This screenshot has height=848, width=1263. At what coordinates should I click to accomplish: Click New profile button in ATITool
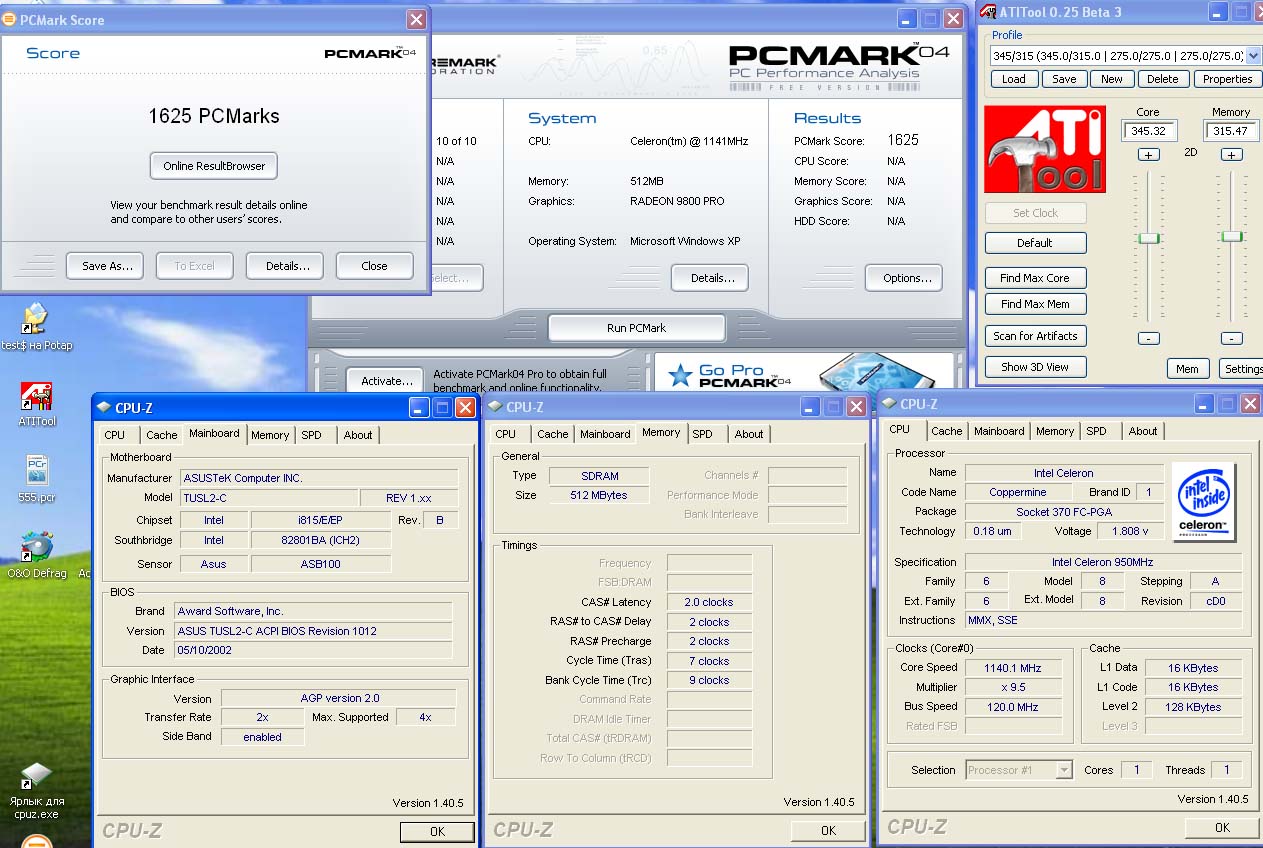(1112, 79)
